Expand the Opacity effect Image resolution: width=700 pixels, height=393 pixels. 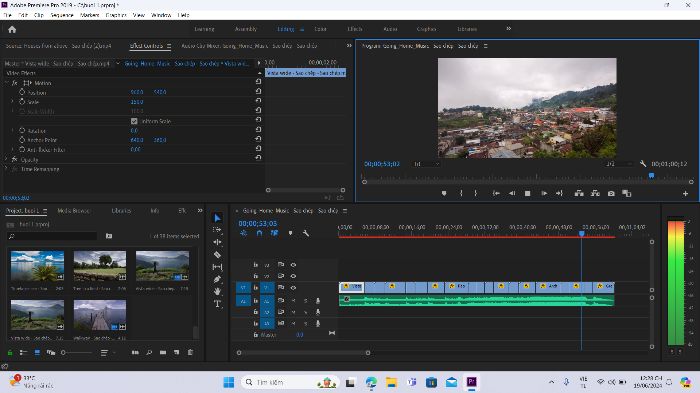[6, 159]
